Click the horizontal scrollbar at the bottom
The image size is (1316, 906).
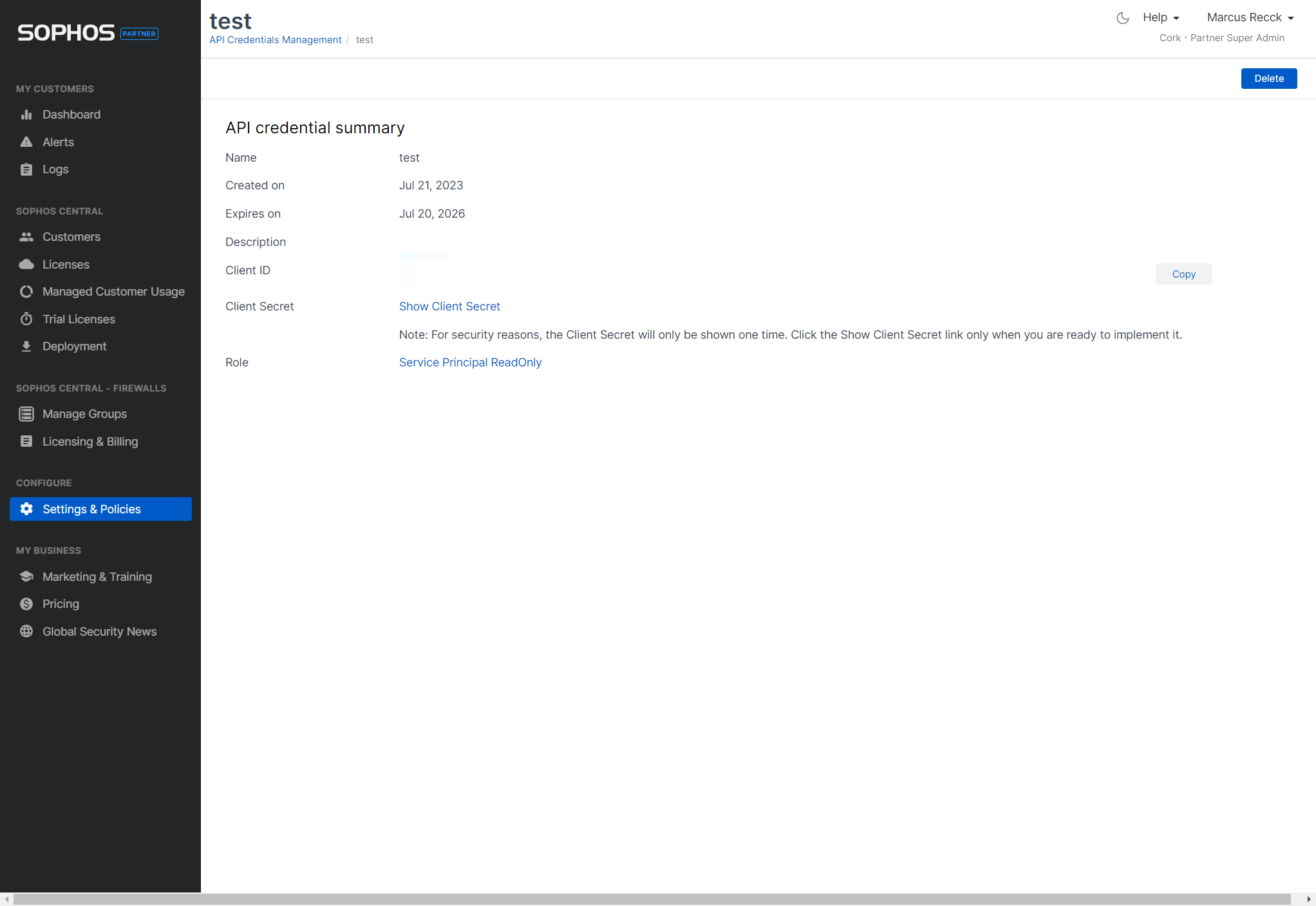[652, 899]
